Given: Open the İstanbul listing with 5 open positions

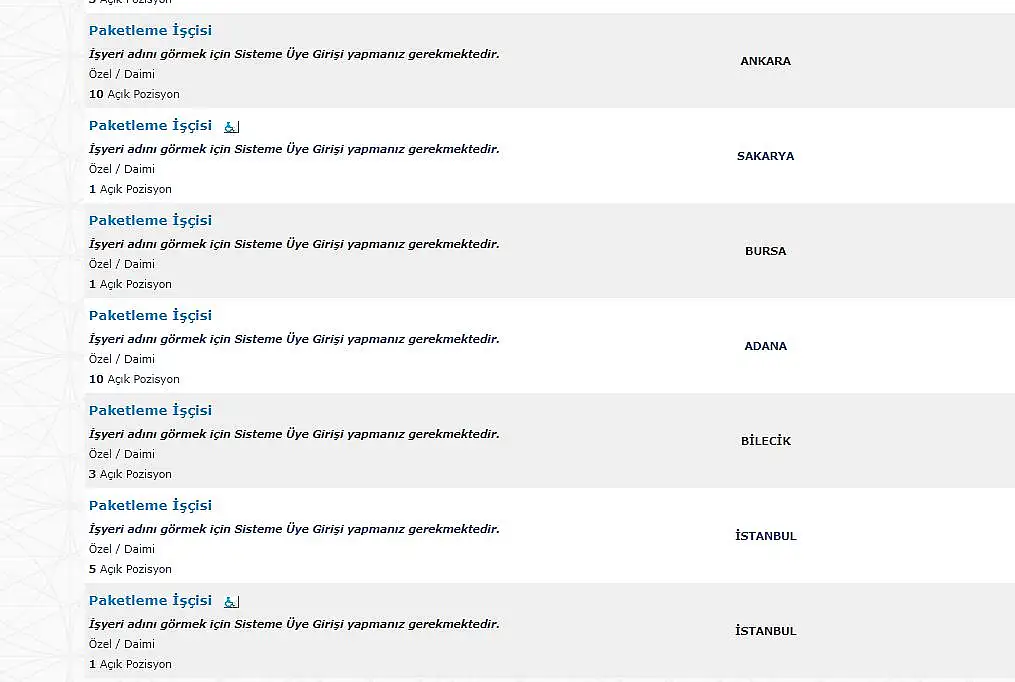Looking at the screenshot, I should pyautogui.click(x=150, y=506).
